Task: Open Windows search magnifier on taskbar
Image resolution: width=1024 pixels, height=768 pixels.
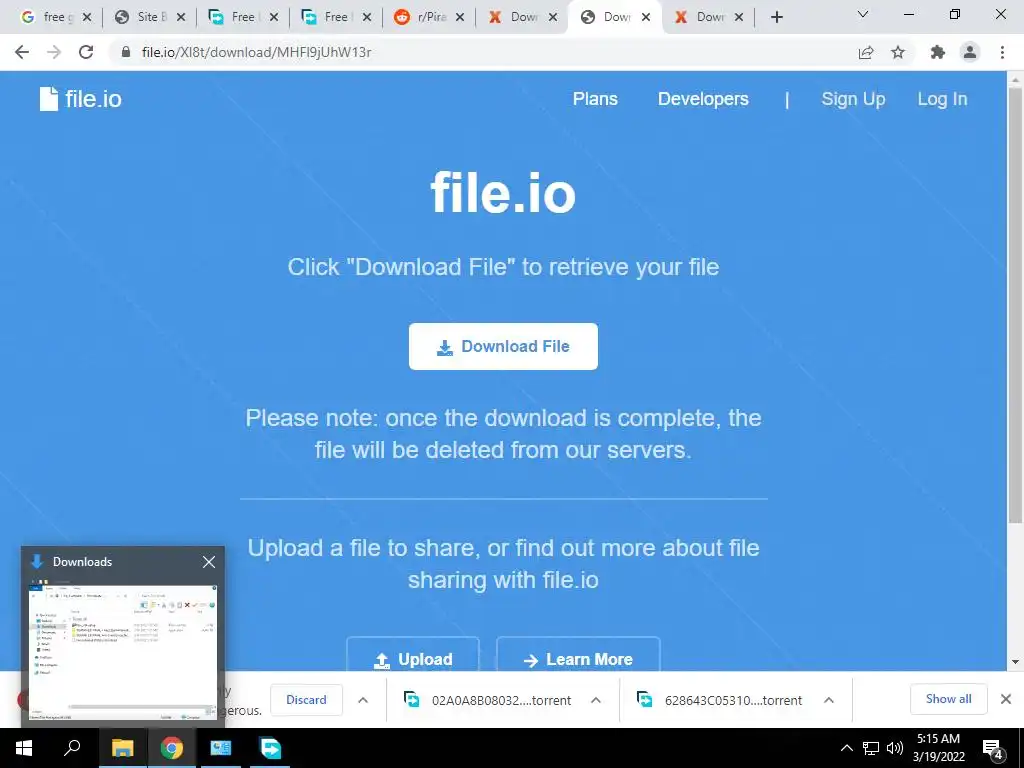Action: click(x=72, y=748)
